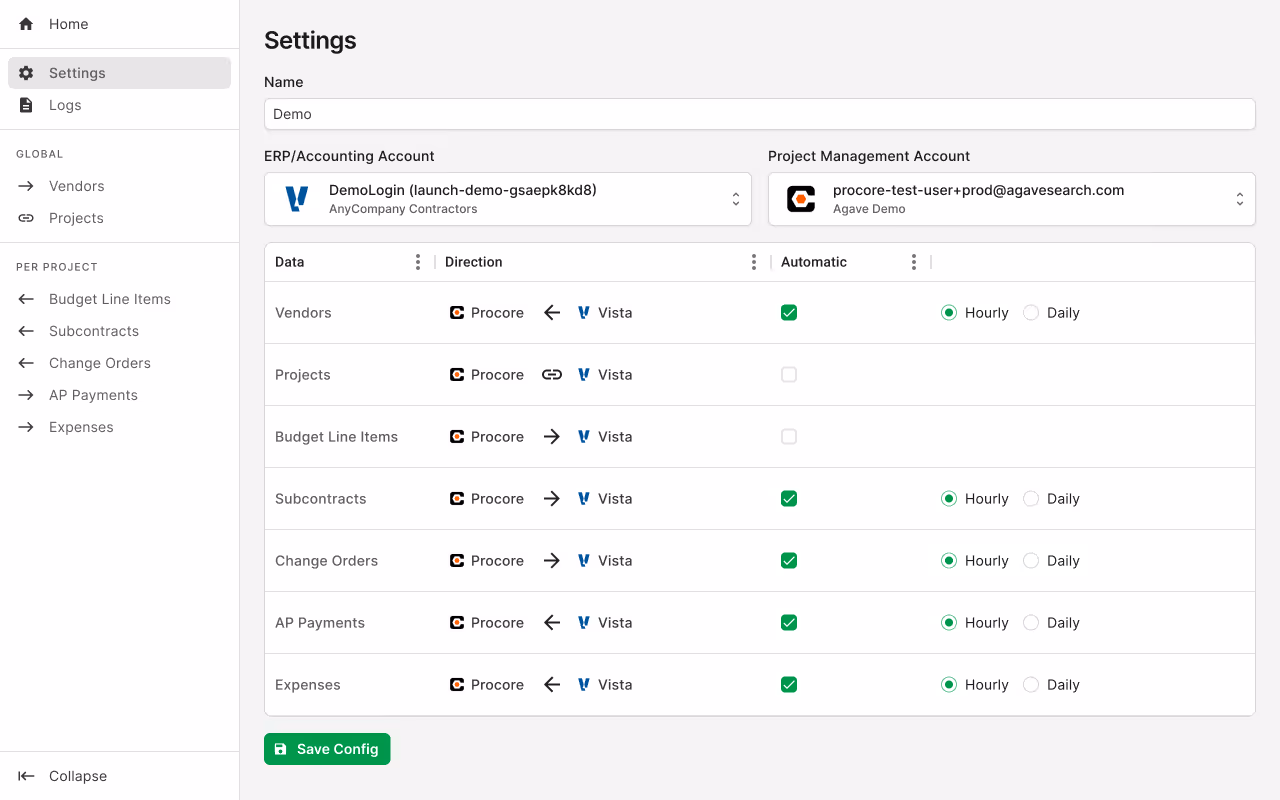
Task: Click the direction arrow in Subcontracts row
Action: coord(552,499)
